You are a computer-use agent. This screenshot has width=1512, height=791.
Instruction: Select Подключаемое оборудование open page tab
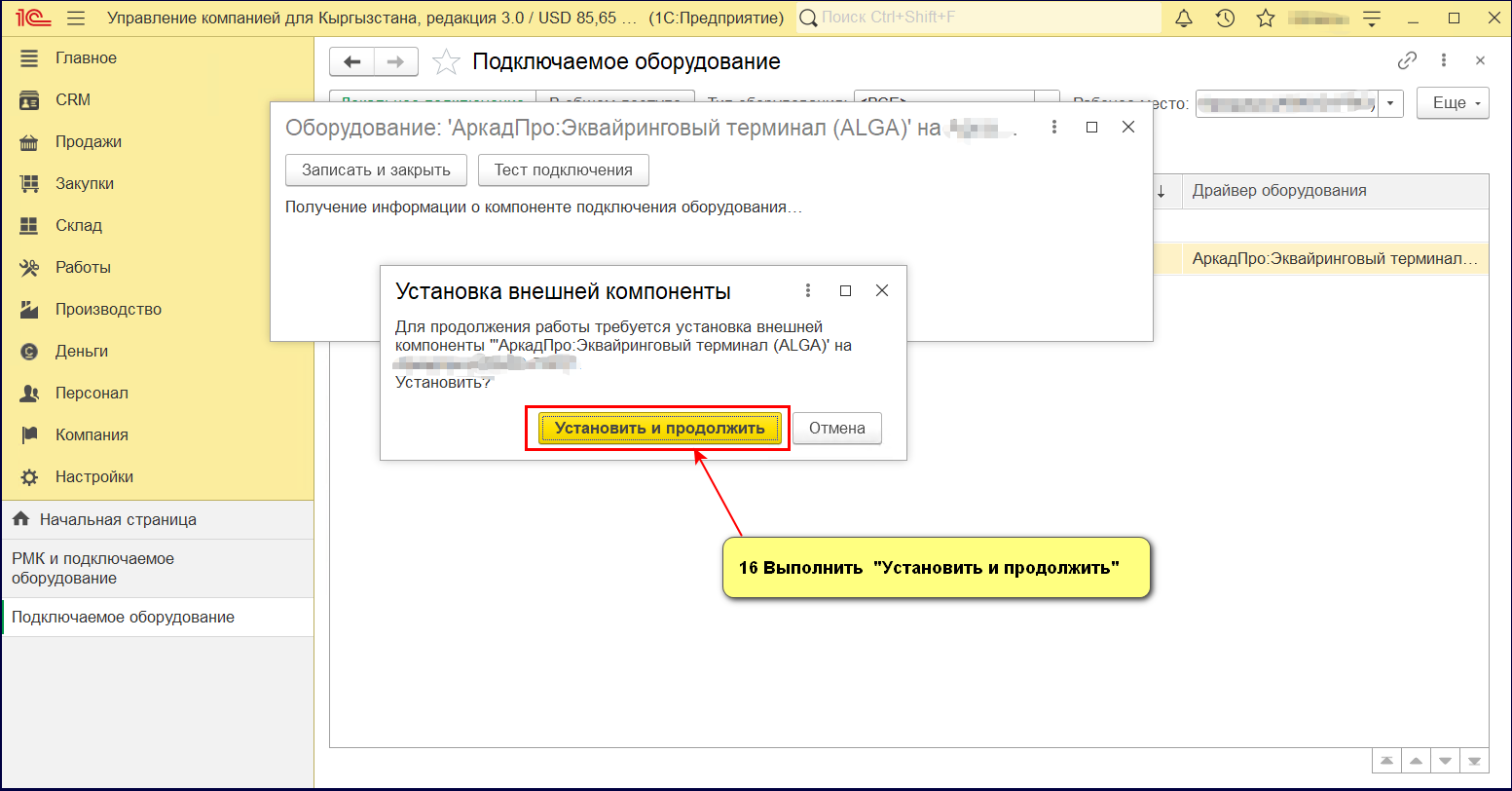[x=158, y=618]
